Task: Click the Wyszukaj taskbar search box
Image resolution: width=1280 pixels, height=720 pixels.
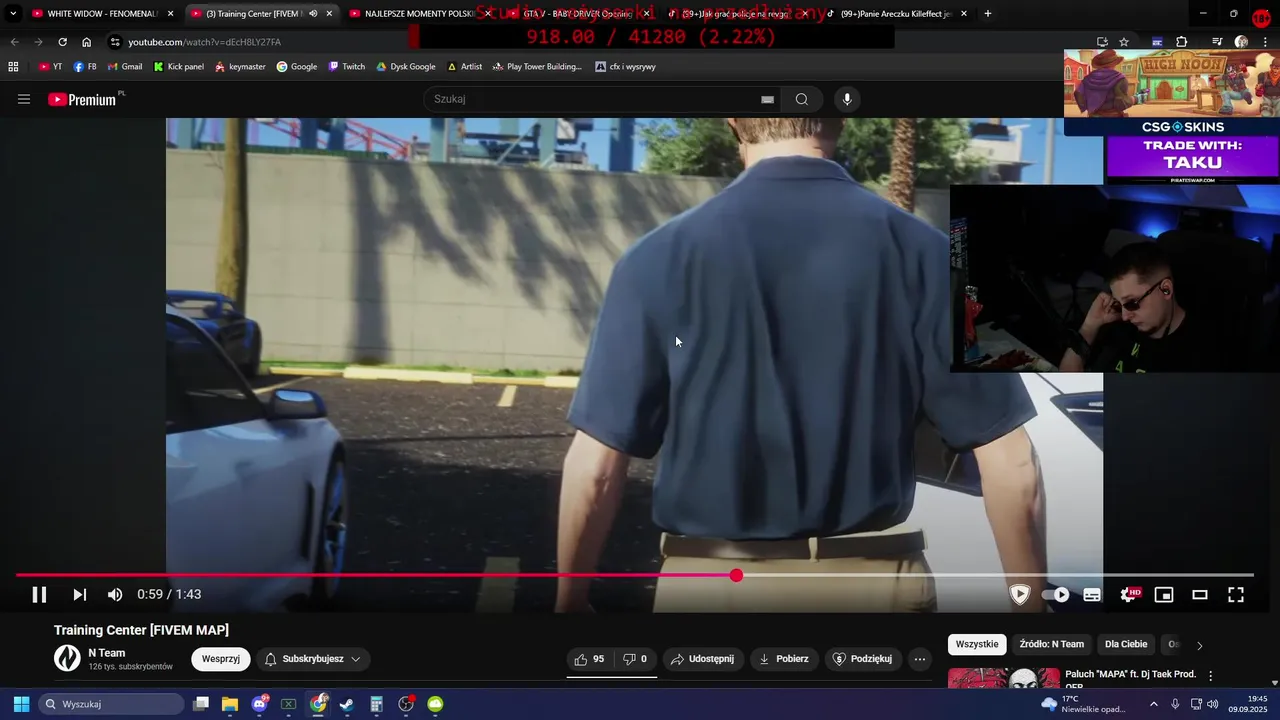Action: coord(112,704)
